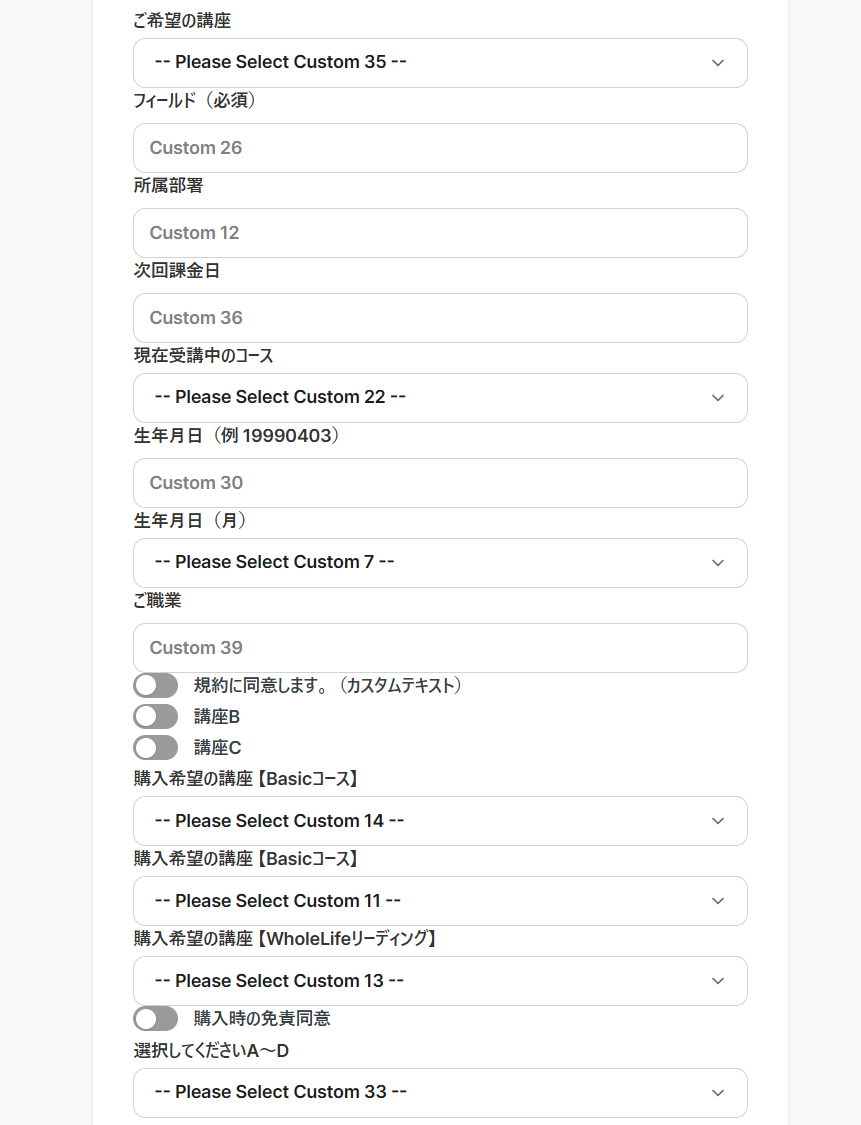The width and height of the screenshot is (861, 1125).
Task: Open the Custom 13 WholeLife reading dropdown
Action: 440,981
